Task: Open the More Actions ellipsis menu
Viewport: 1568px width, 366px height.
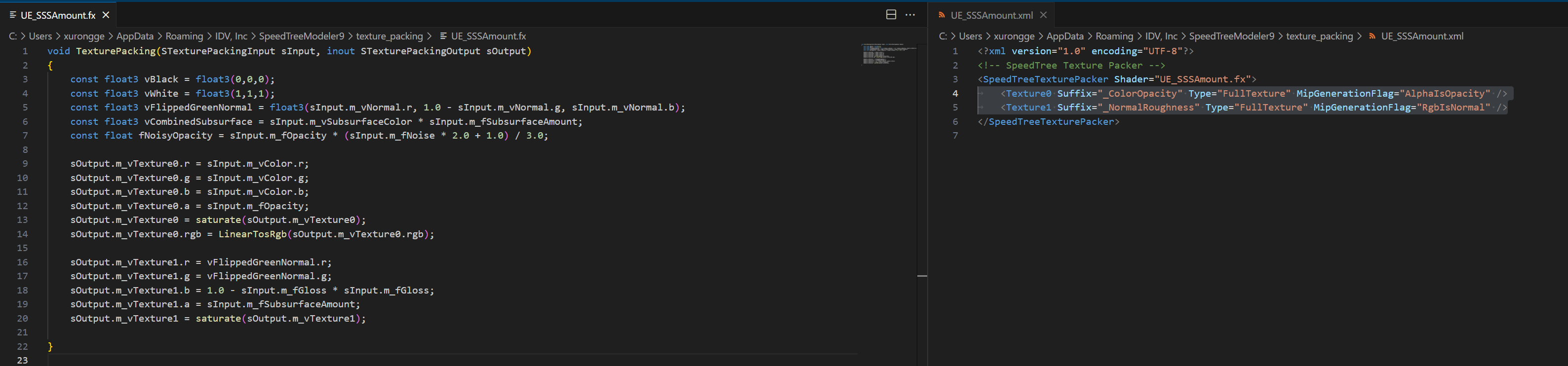Action: [910, 15]
